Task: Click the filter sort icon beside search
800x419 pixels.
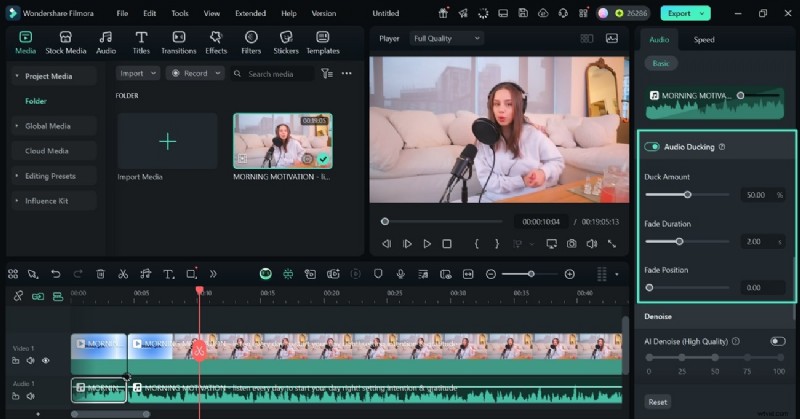Action: coord(327,73)
